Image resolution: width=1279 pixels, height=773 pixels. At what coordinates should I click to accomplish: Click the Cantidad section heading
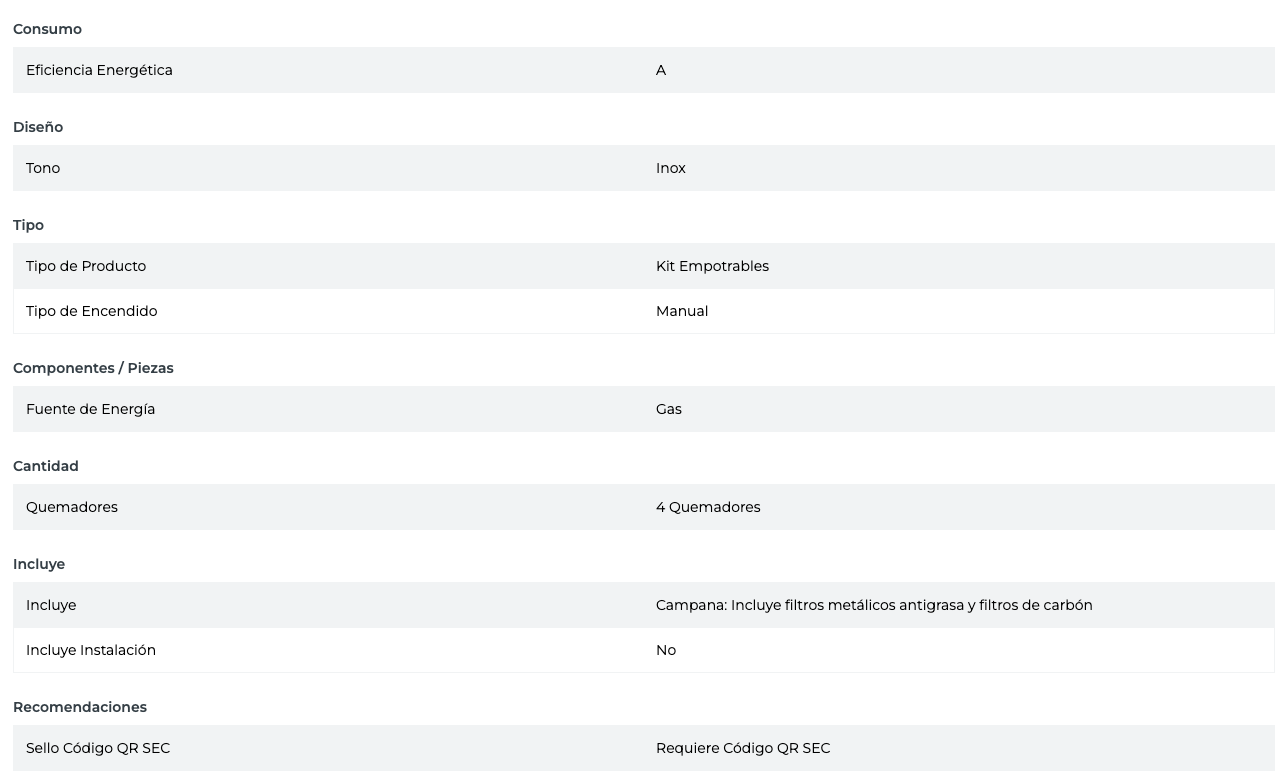coord(46,466)
